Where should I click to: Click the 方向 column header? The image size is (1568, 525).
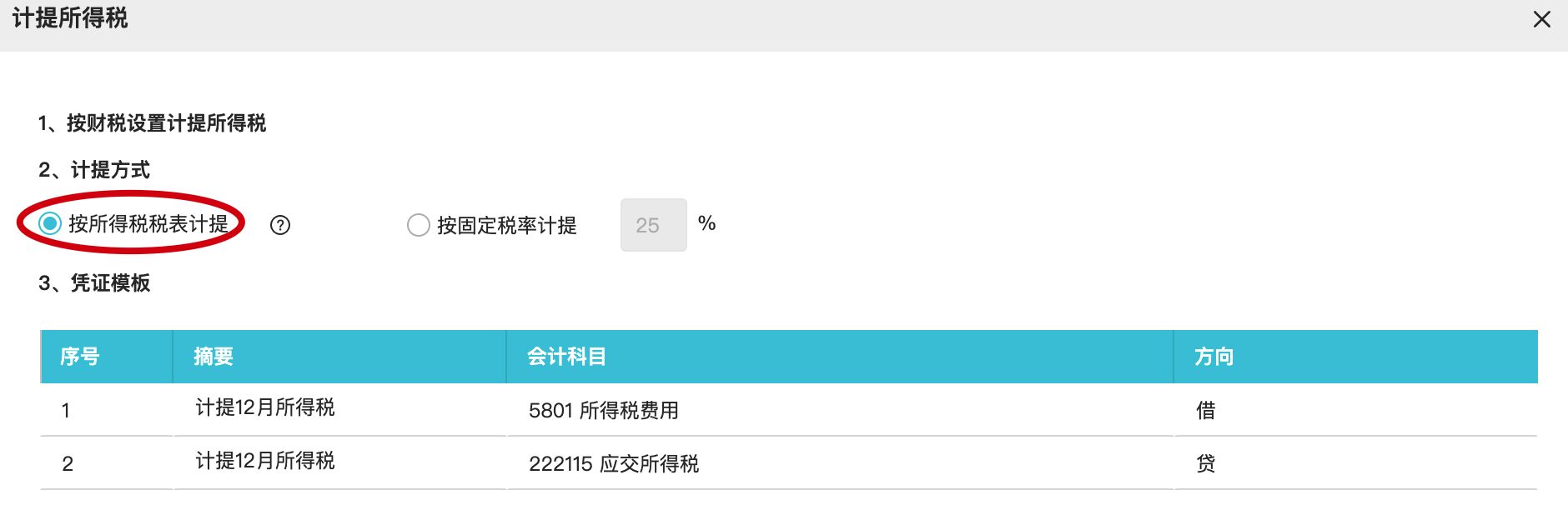[x=1214, y=357]
